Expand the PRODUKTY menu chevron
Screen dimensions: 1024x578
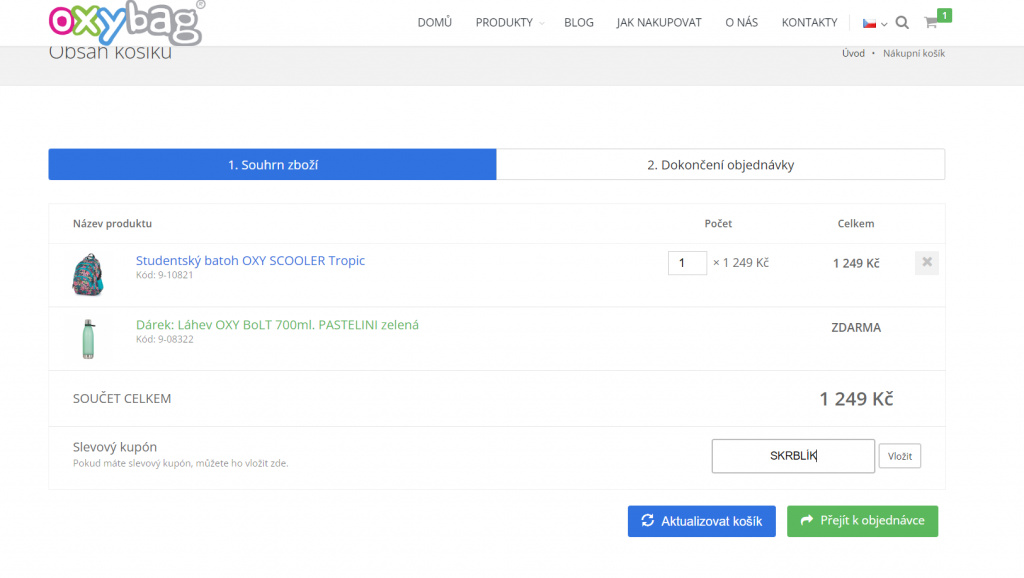[541, 24]
